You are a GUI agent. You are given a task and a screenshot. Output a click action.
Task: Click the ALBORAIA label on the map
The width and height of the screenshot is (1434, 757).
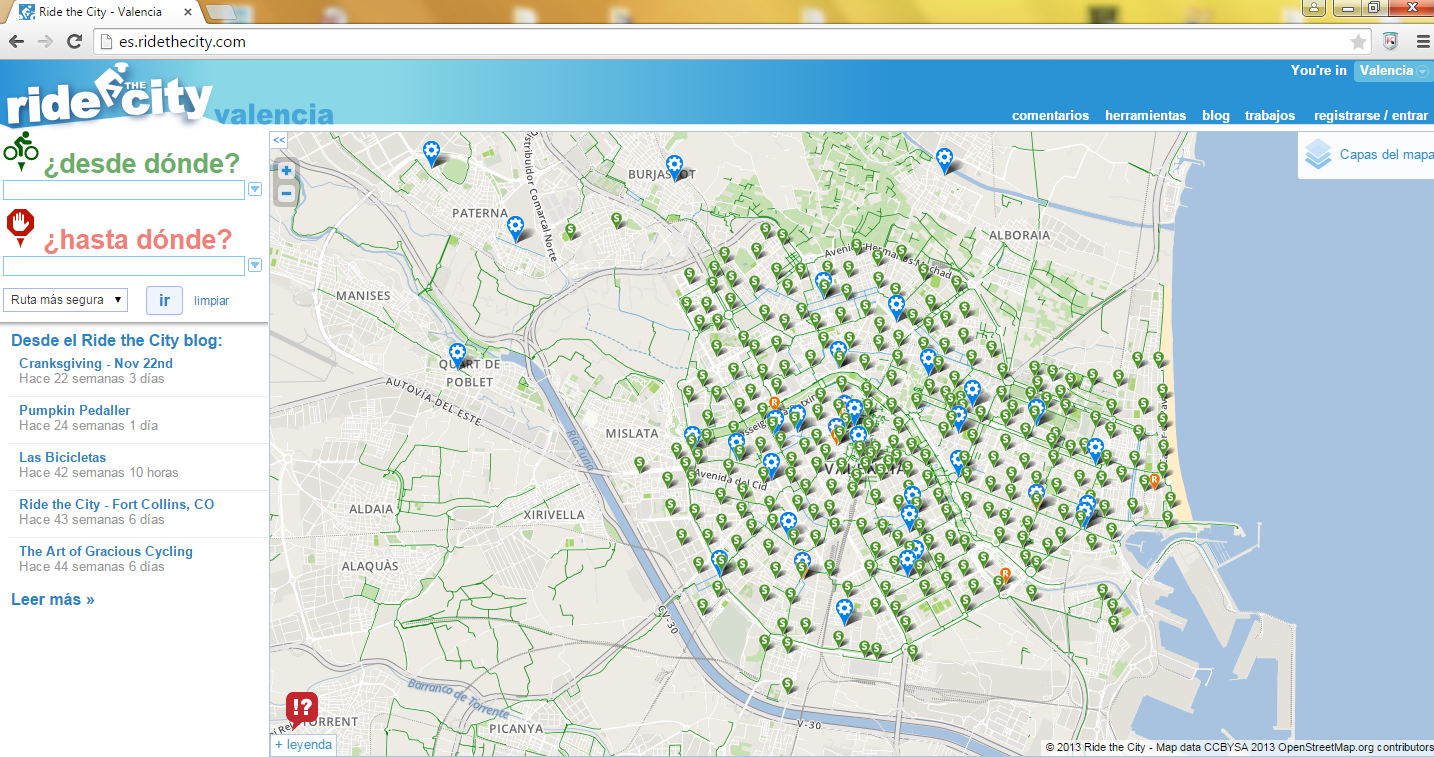1020,235
